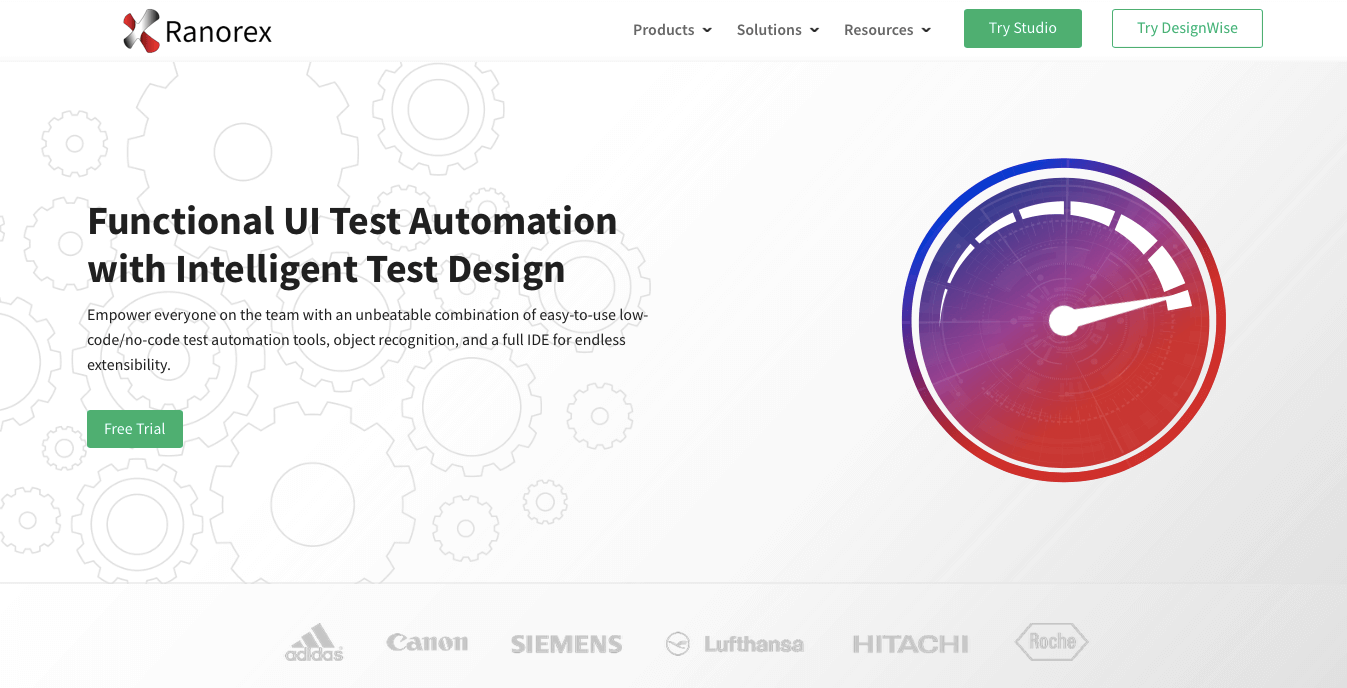This screenshot has height=688, width=1347.
Task: Click the Resources chevron arrow
Action: point(926,30)
